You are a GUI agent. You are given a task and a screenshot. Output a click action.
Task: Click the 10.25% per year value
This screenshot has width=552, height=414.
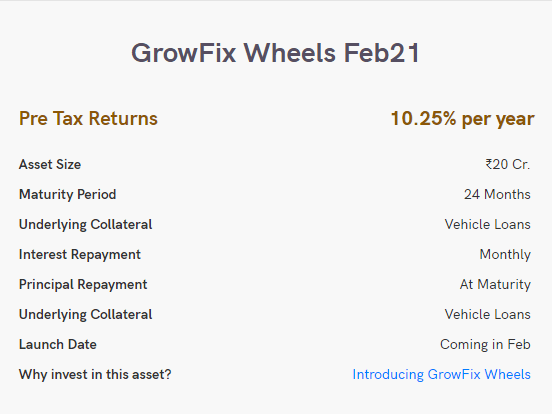[463, 119]
